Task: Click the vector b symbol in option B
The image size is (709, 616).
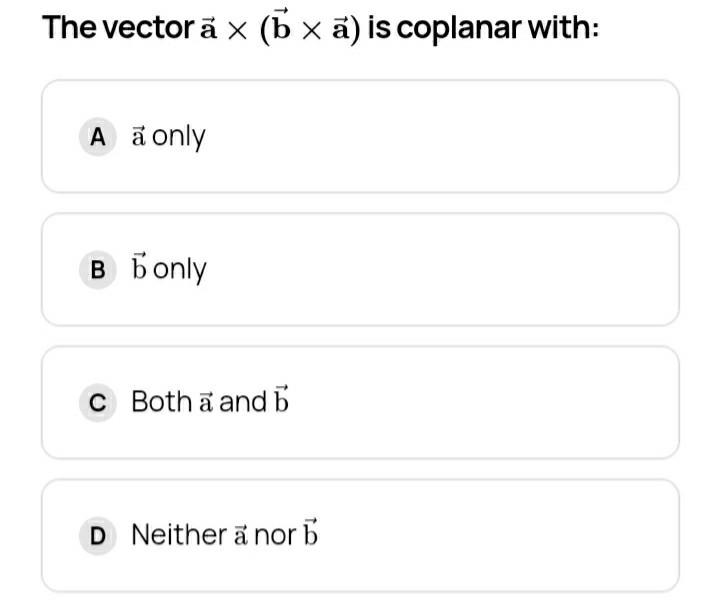Action: pyautogui.click(x=139, y=268)
